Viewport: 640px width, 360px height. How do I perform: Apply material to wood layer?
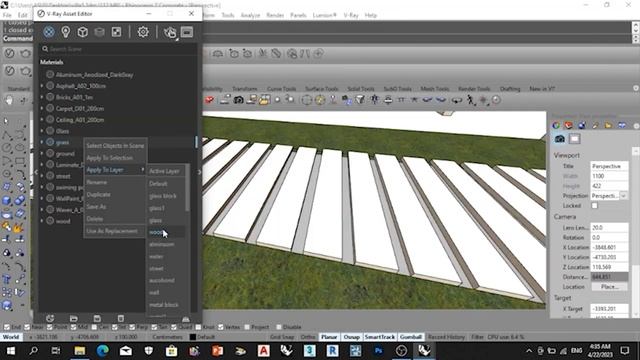click(166, 232)
